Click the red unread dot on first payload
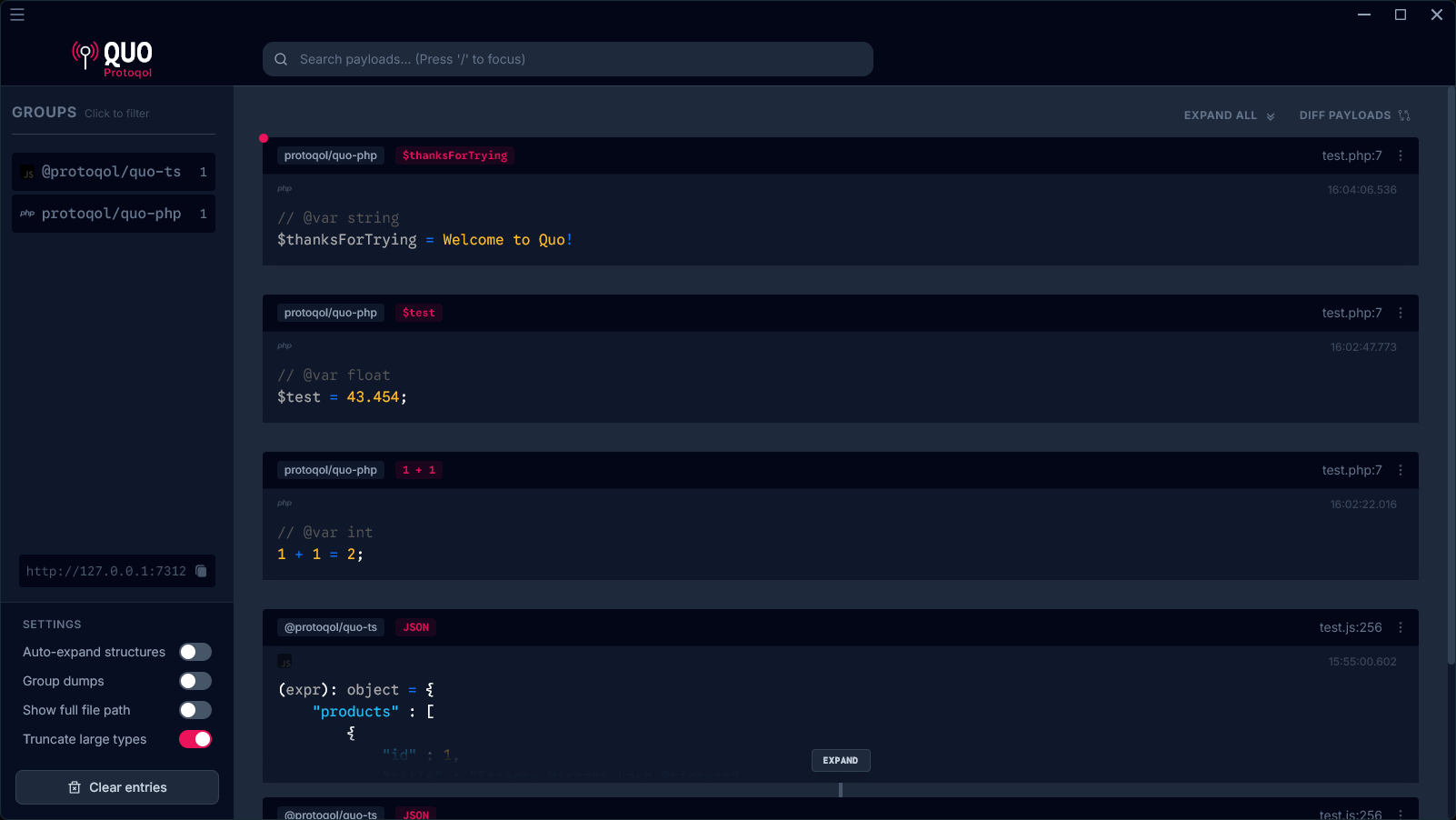Image resolution: width=1456 pixels, height=820 pixels. [264, 138]
